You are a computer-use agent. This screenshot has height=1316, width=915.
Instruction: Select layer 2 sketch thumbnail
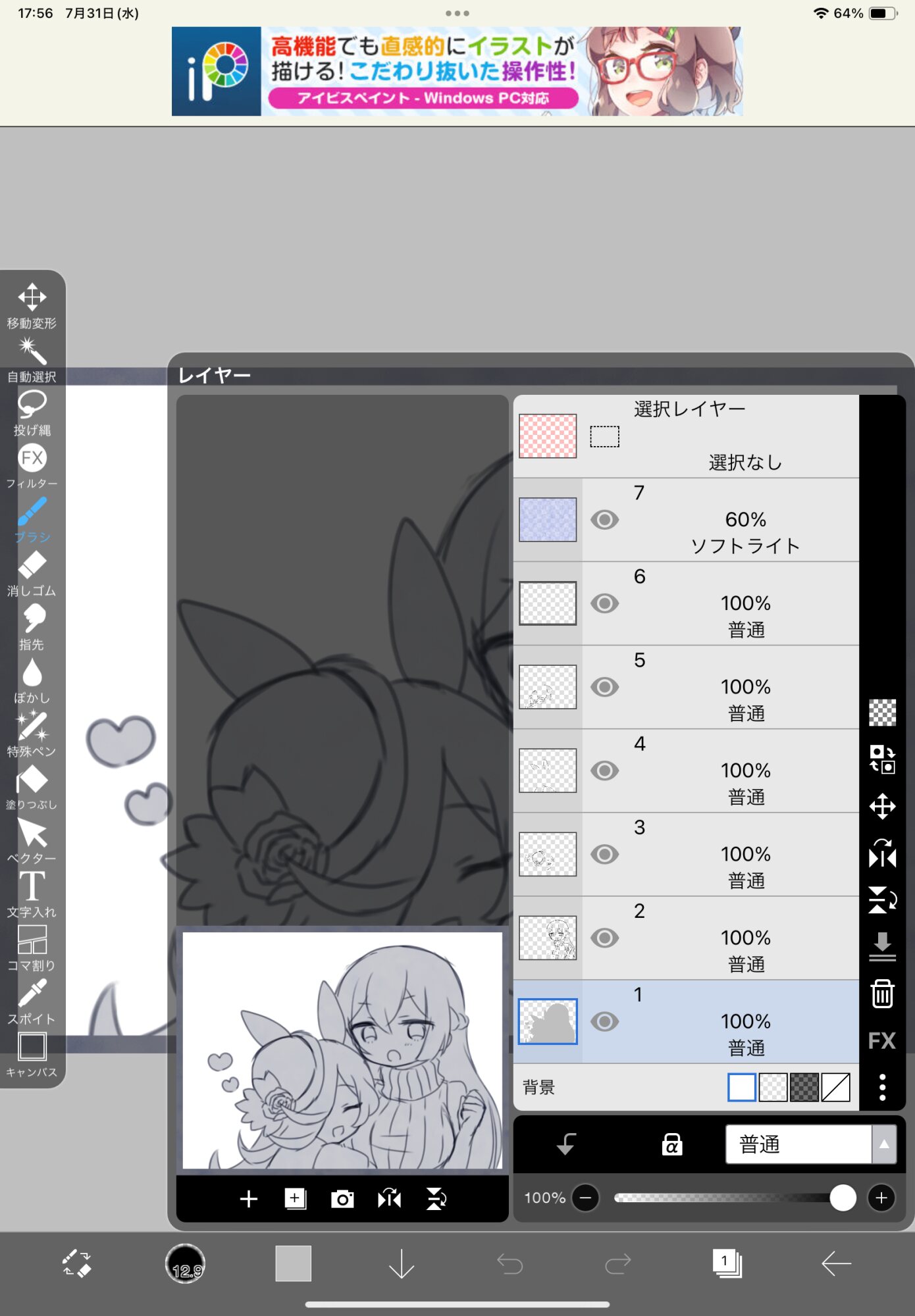[x=548, y=938]
